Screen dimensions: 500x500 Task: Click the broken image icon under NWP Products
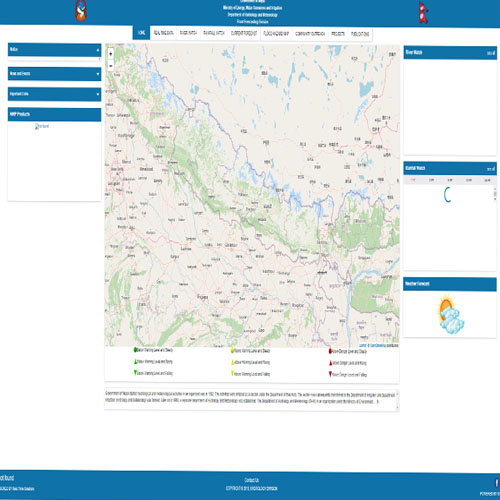(42, 126)
